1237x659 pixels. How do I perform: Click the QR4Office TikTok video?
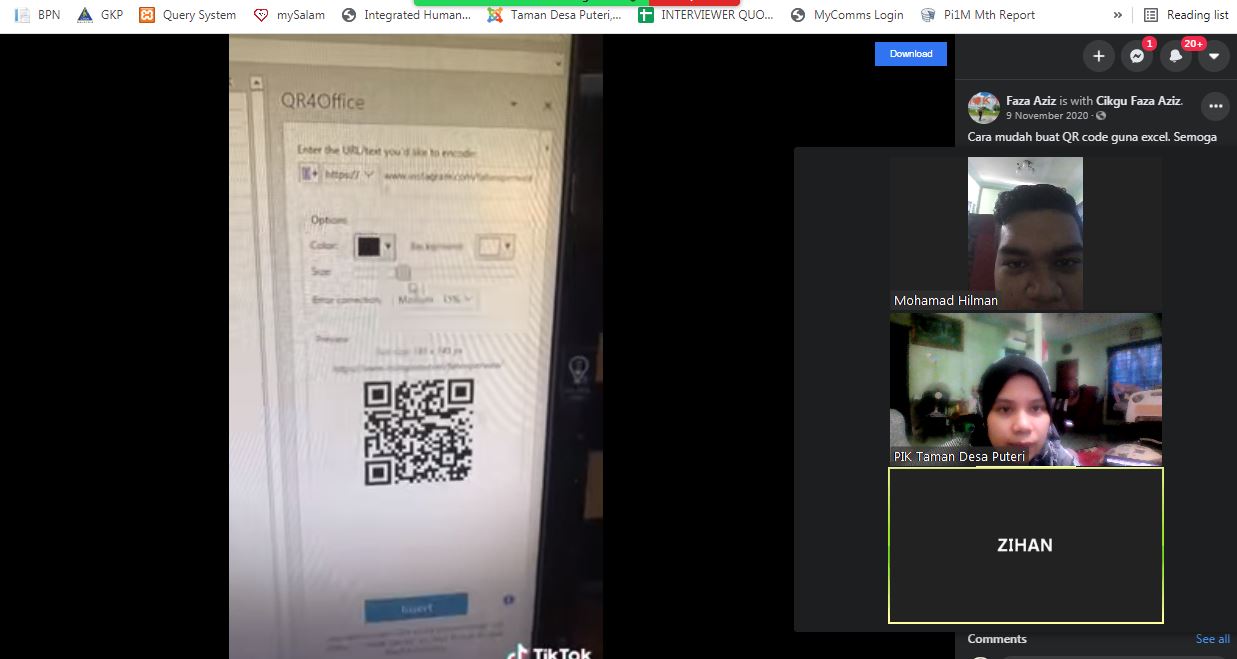click(416, 347)
